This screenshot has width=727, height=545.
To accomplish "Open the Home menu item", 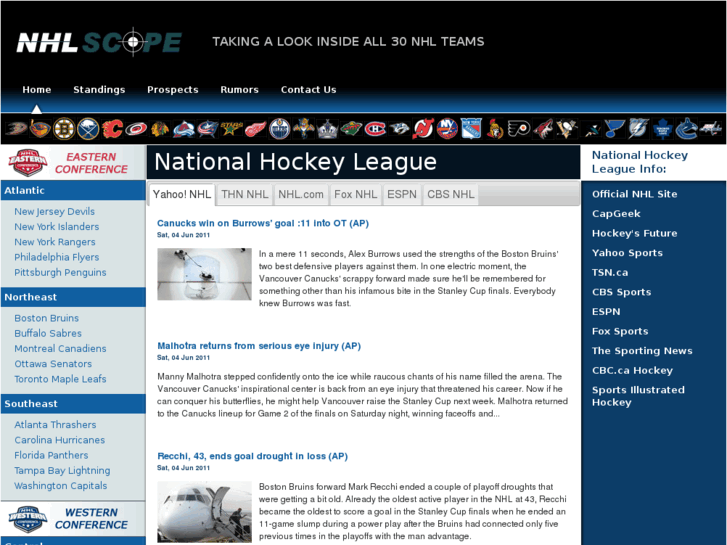I will click(x=37, y=90).
